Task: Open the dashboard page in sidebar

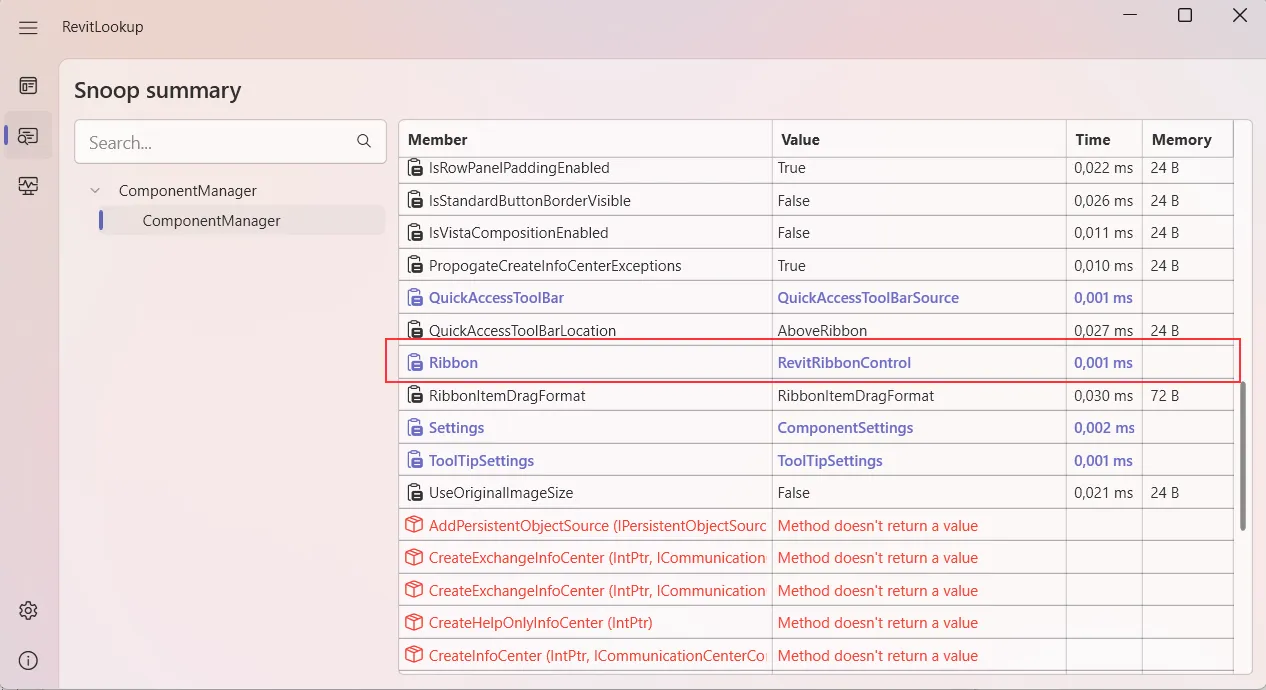Action: click(28, 86)
